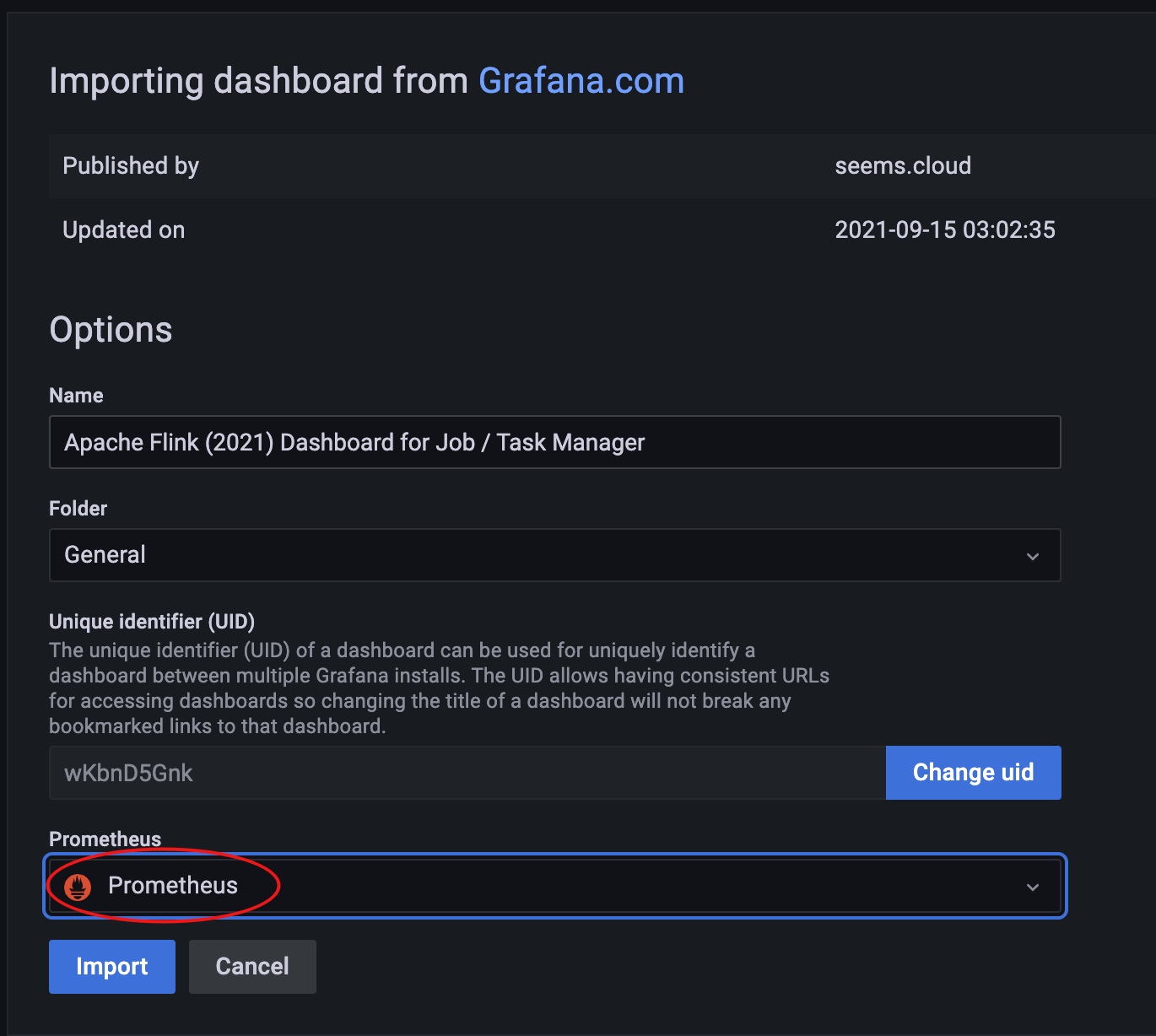Click the Published by label
Viewport: 1156px width, 1036px height.
[x=131, y=166]
